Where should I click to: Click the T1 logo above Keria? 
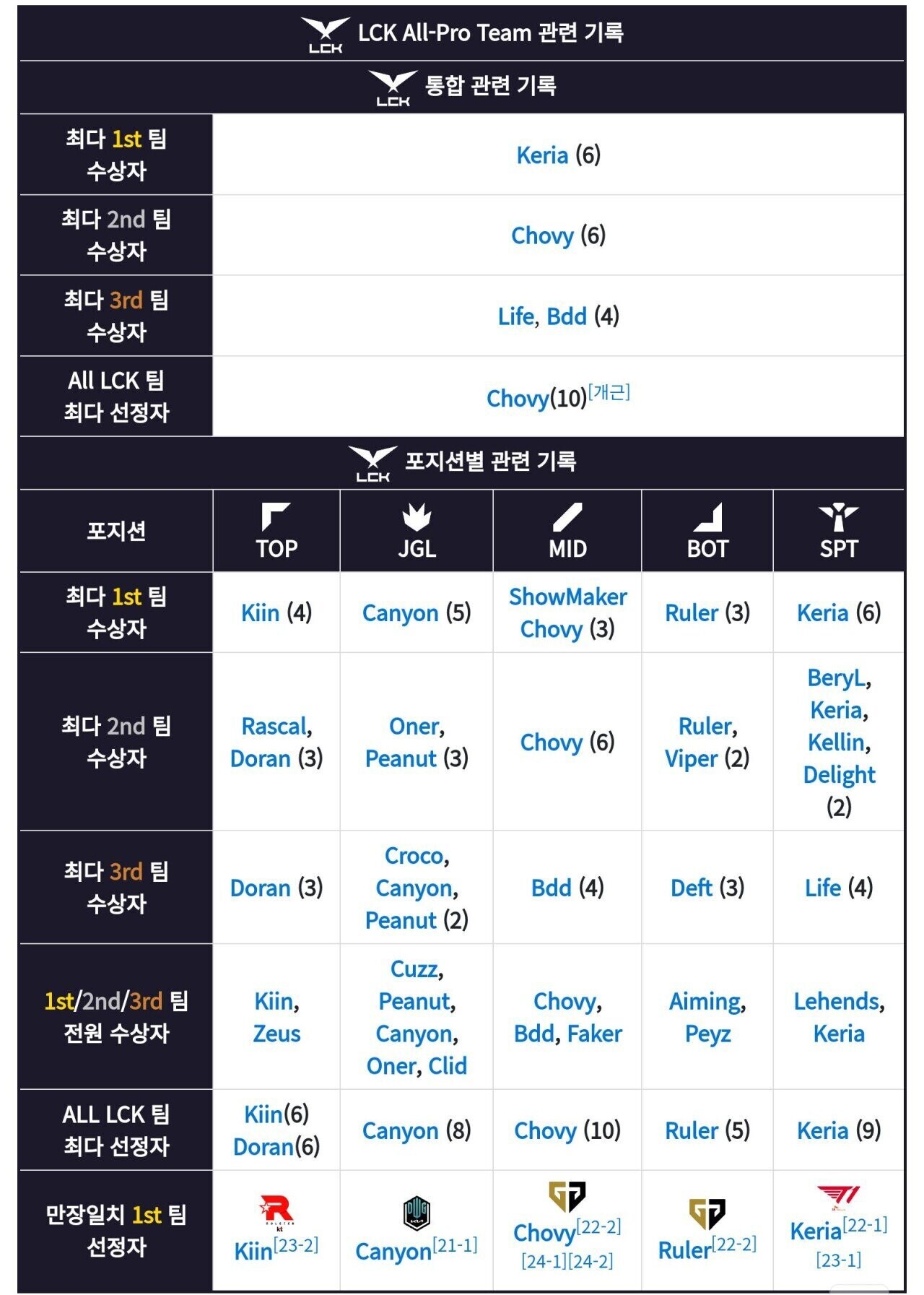(839, 1197)
